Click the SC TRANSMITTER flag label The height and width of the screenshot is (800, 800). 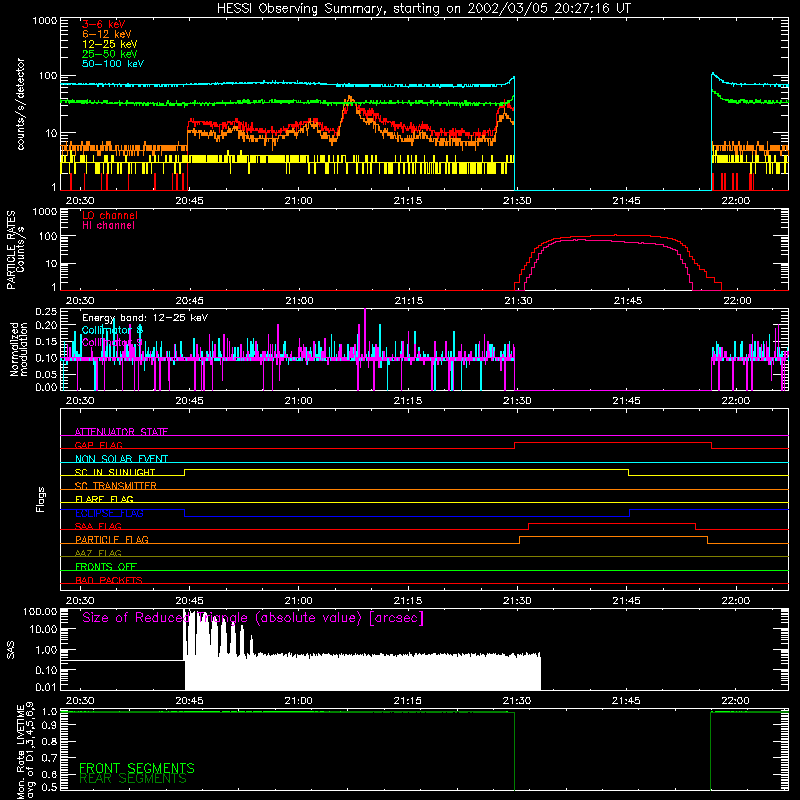115,486
